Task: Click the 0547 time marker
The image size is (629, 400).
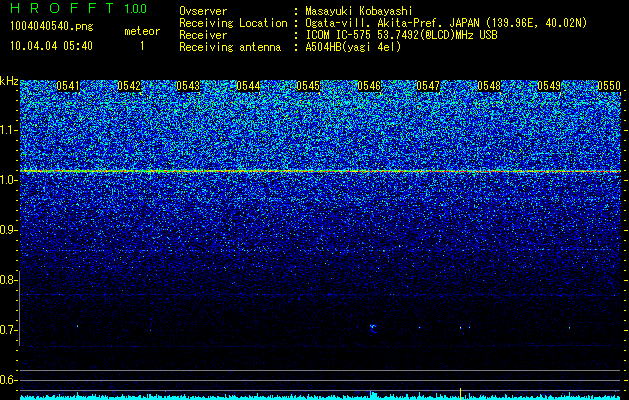Action: click(428, 86)
